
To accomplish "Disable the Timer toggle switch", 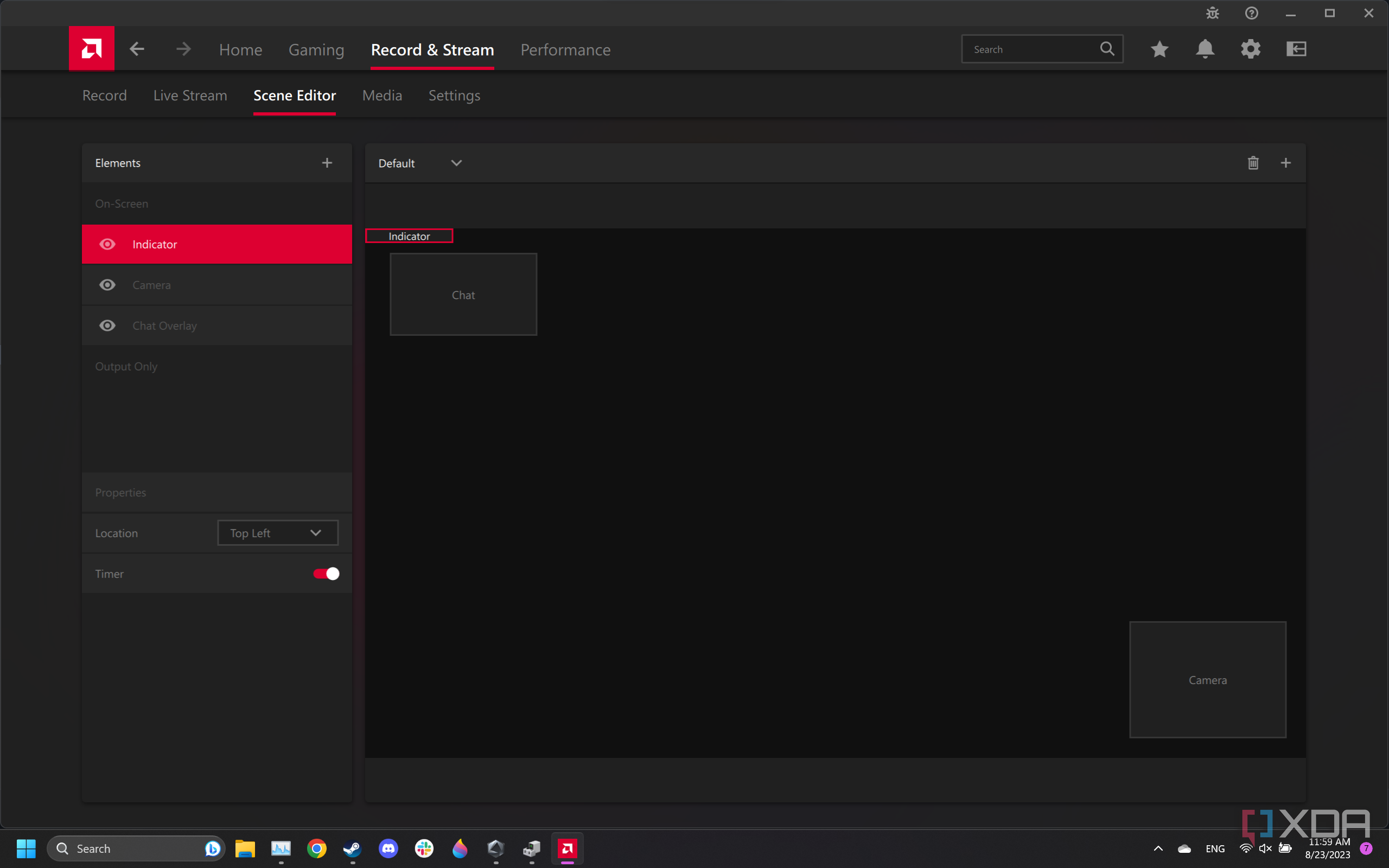I will click(326, 573).
